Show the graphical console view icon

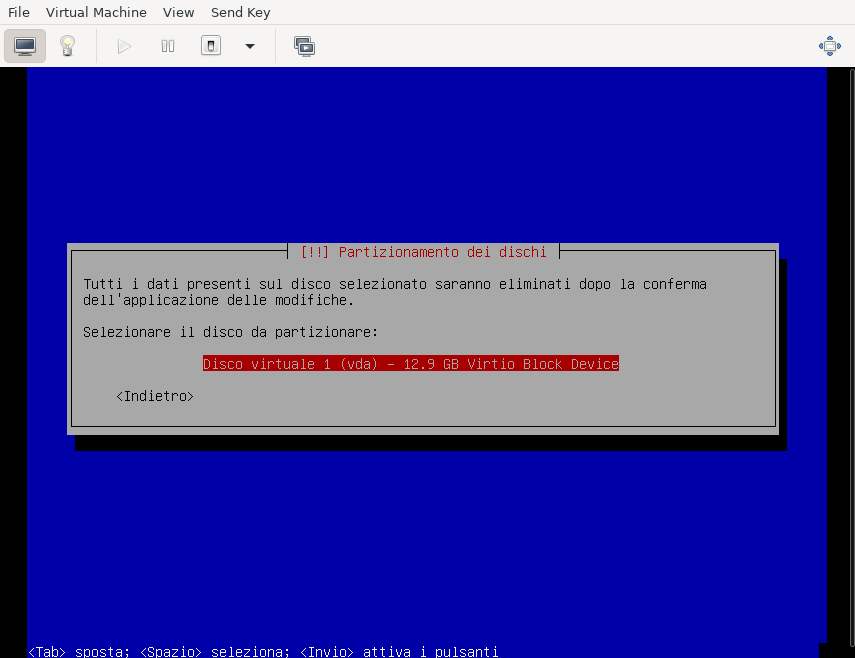pos(25,46)
